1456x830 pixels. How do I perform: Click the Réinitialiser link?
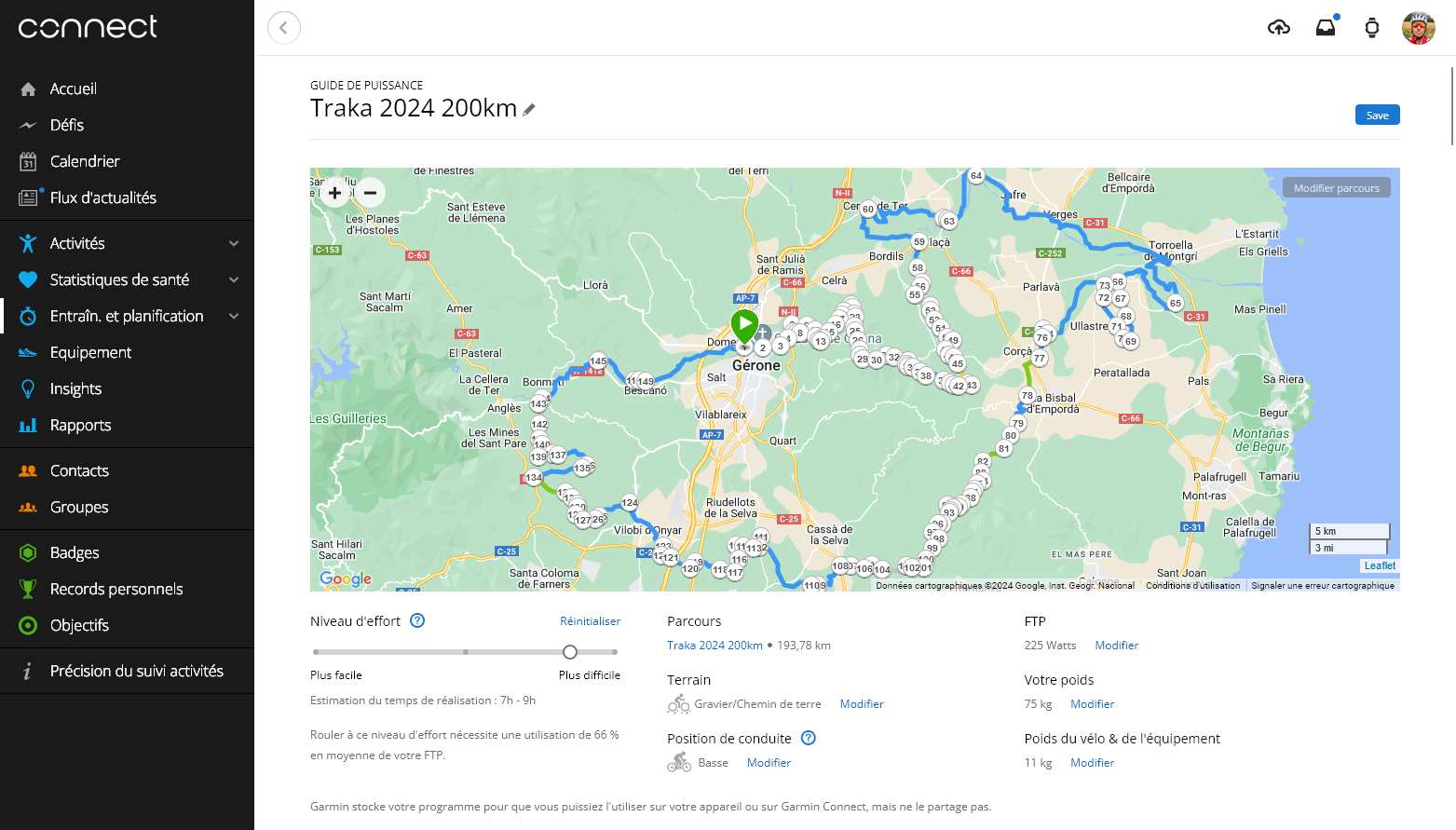tap(590, 620)
